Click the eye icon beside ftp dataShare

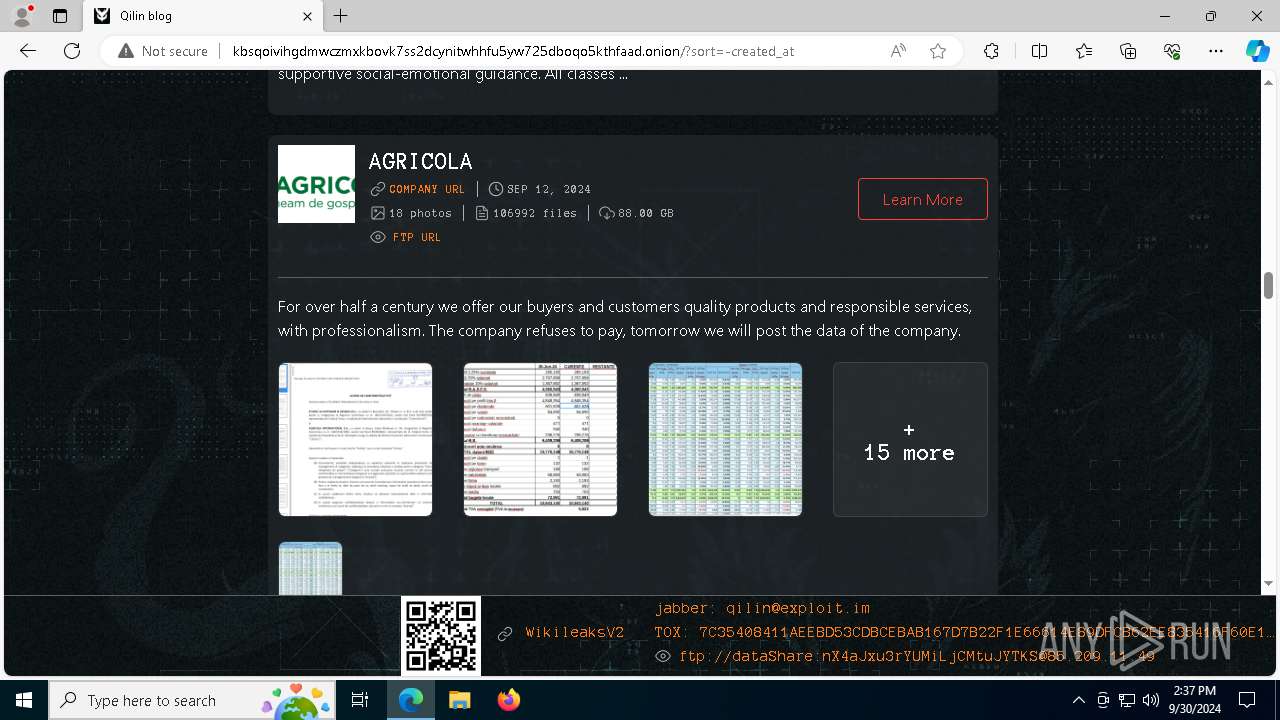click(663, 656)
